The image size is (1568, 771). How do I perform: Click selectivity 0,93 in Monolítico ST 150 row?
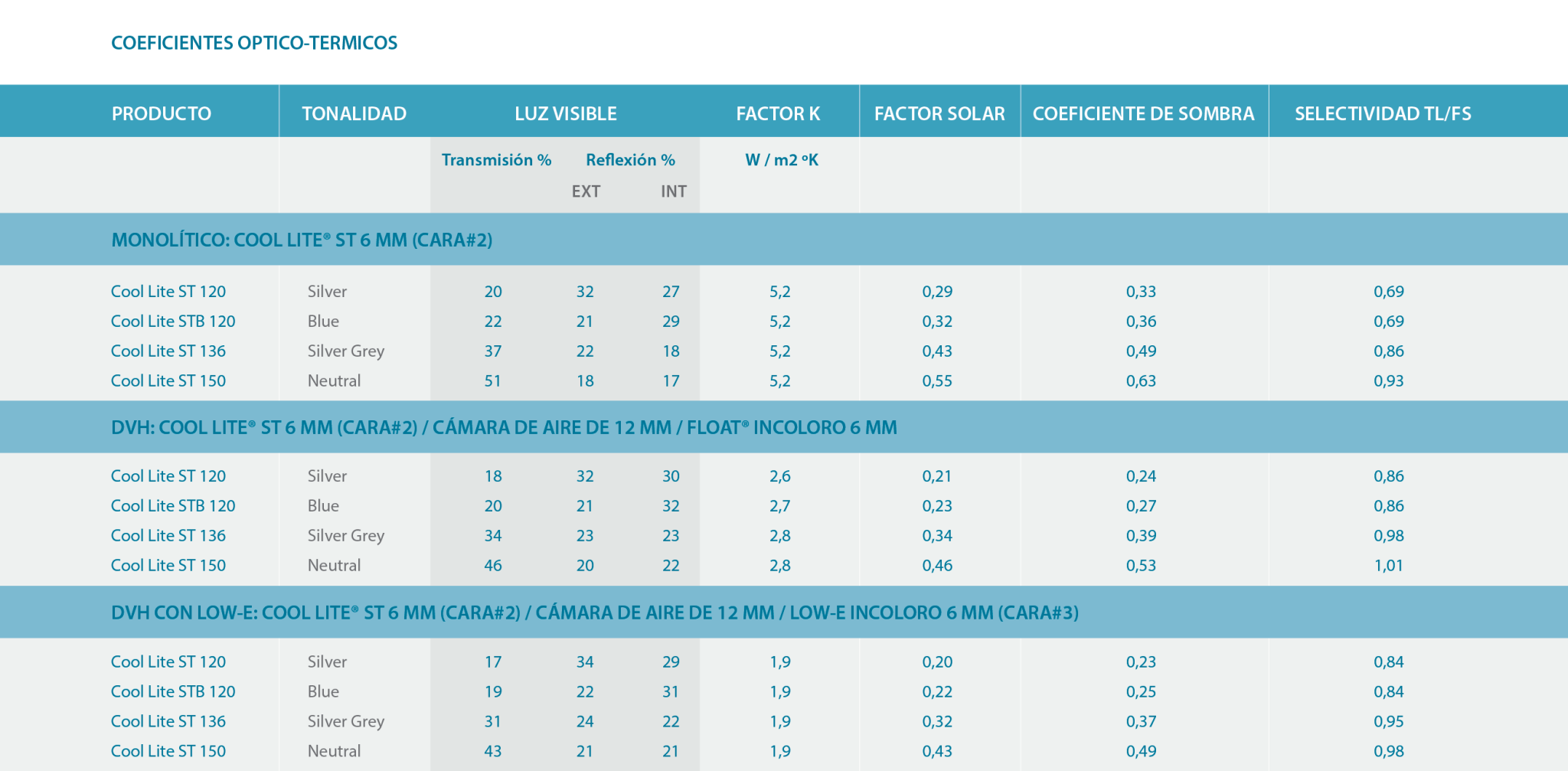(1389, 381)
